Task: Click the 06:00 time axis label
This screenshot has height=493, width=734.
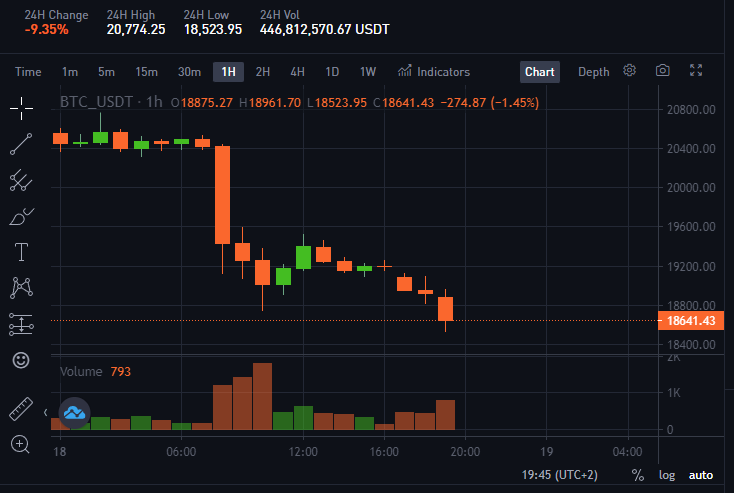Action: [181, 452]
